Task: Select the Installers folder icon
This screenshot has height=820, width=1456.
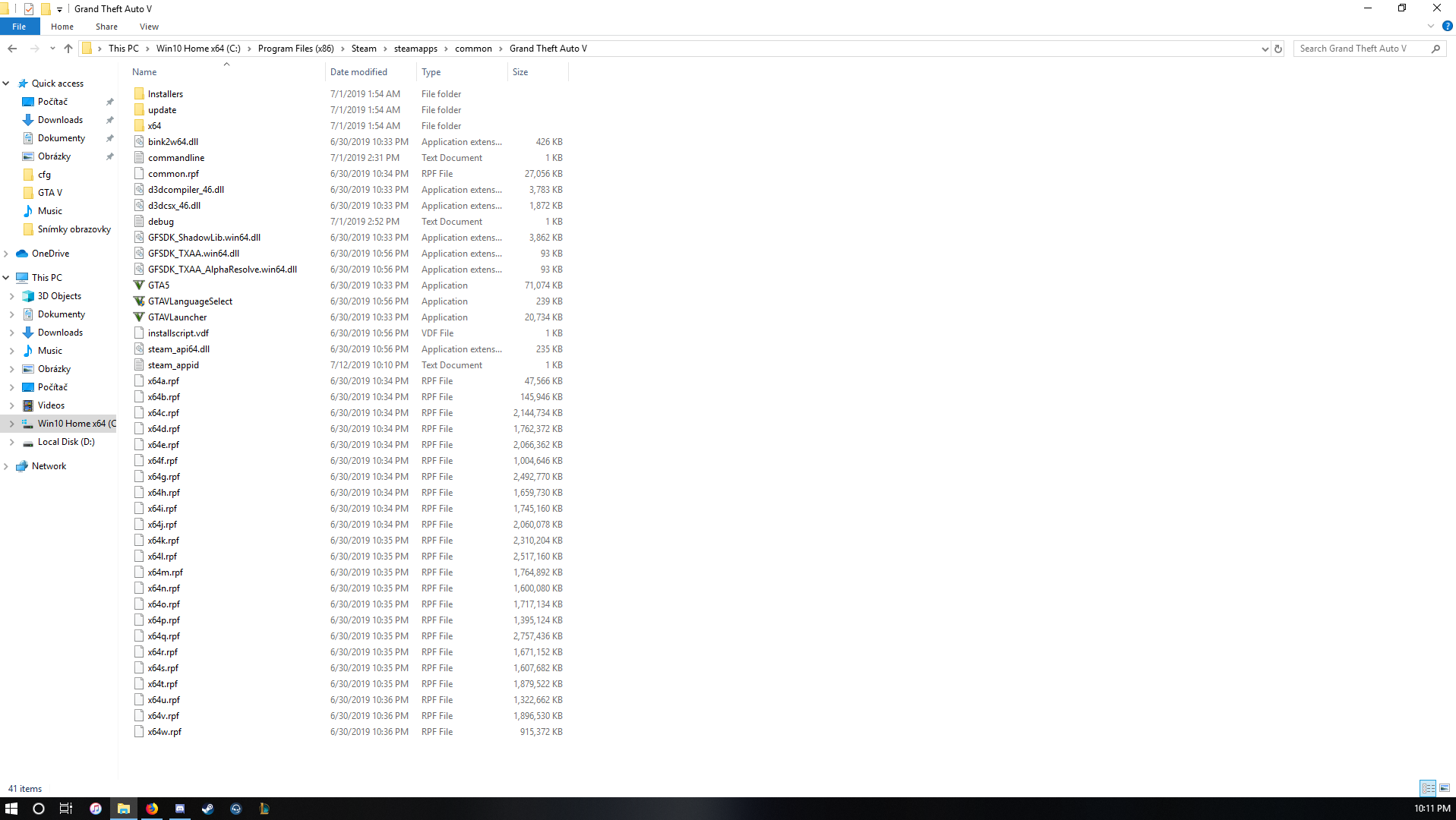Action: [x=139, y=94]
